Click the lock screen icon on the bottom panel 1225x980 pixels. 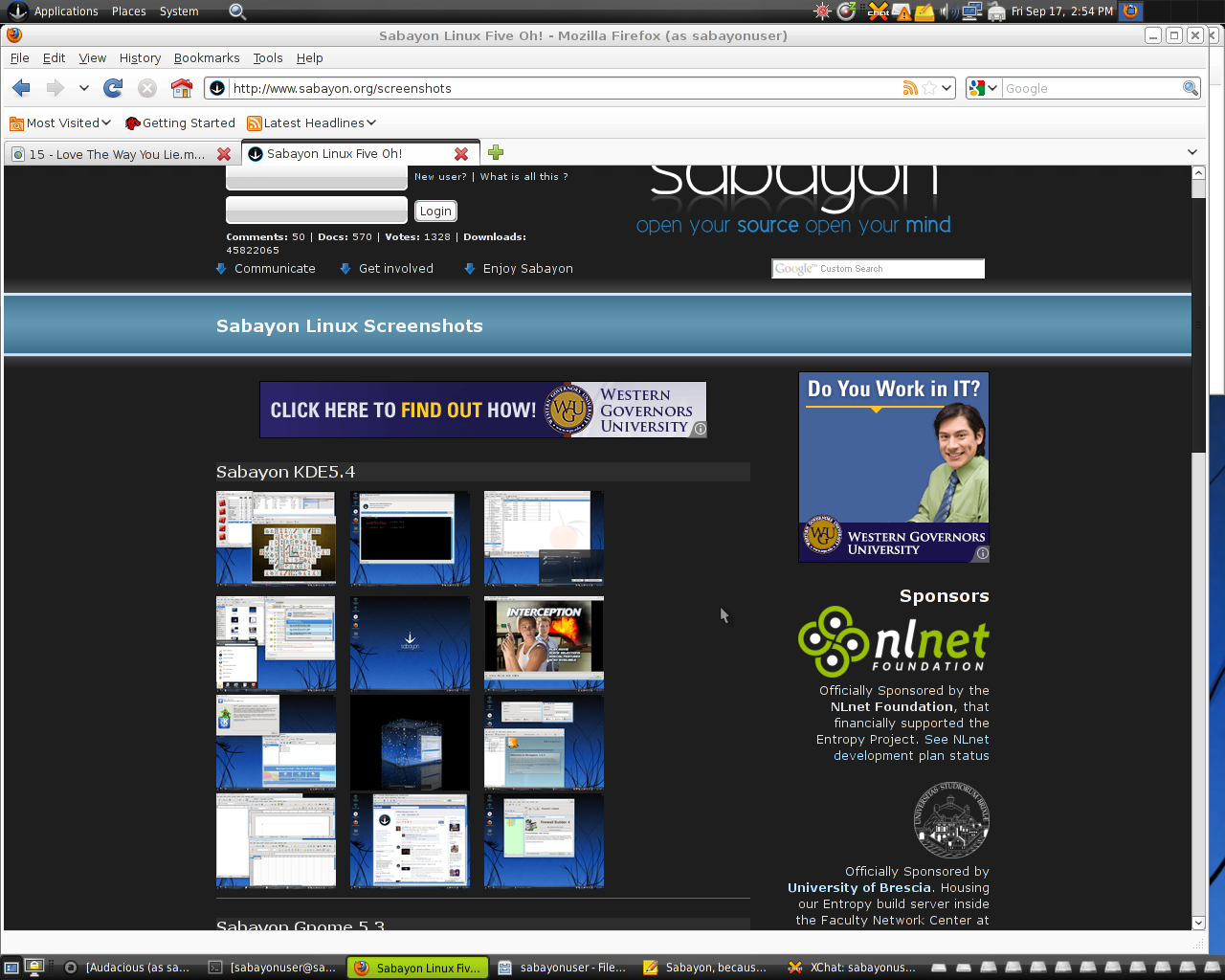click(x=34, y=967)
